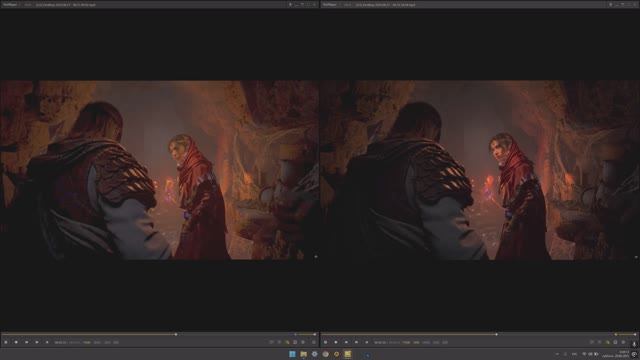Image resolution: width=640 pixels, height=360 pixels.
Task: Go to next file in the right player
Action: coord(356,342)
